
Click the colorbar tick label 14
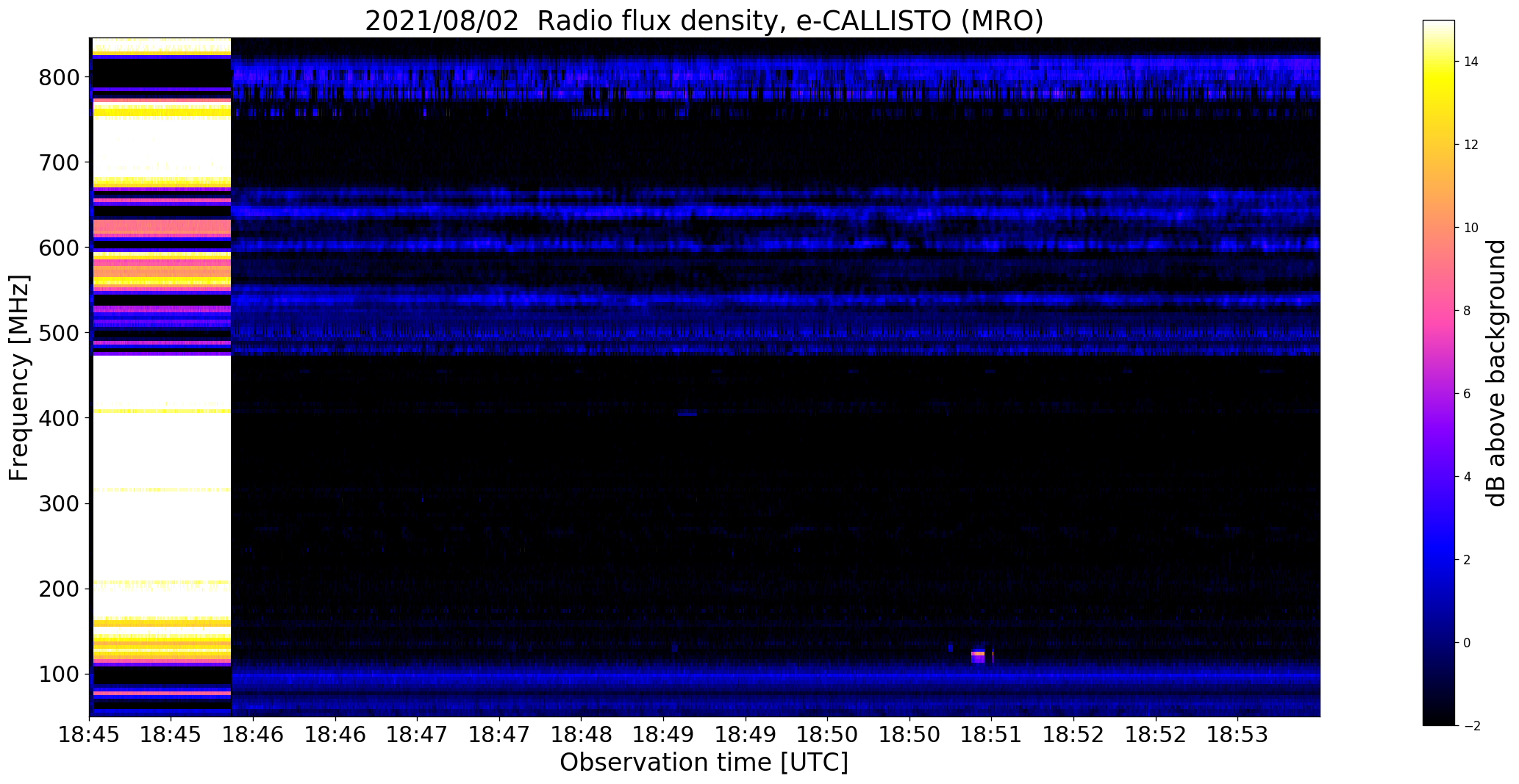(1471, 62)
